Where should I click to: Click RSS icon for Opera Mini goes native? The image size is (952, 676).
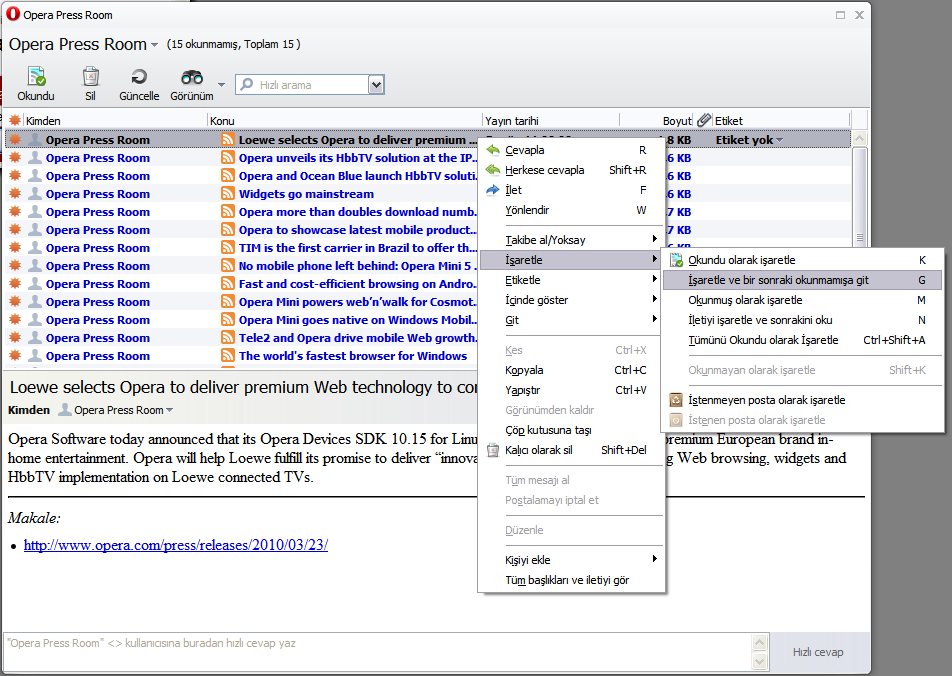pos(228,320)
